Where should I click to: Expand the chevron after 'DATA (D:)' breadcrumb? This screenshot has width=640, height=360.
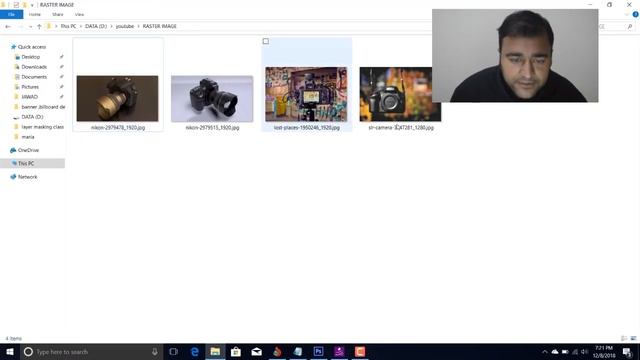click(x=111, y=26)
